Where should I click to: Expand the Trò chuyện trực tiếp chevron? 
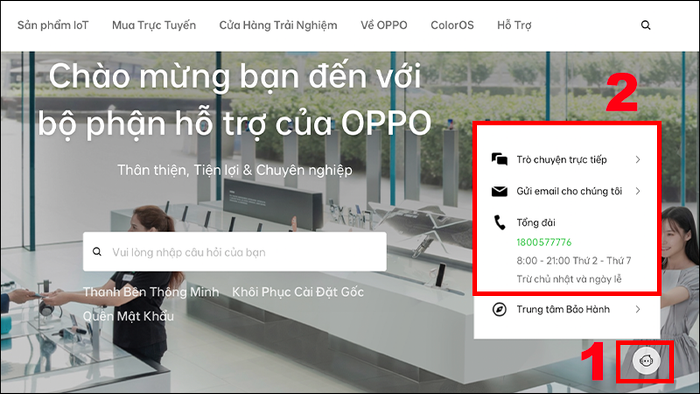point(638,159)
